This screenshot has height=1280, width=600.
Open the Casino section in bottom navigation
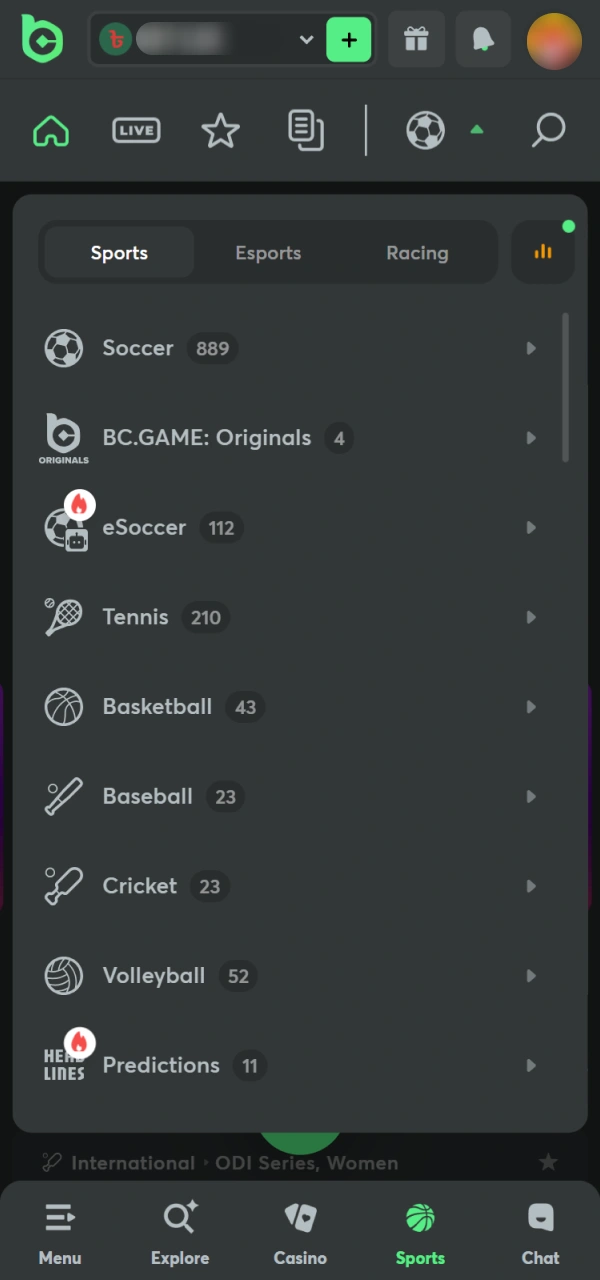(300, 1230)
